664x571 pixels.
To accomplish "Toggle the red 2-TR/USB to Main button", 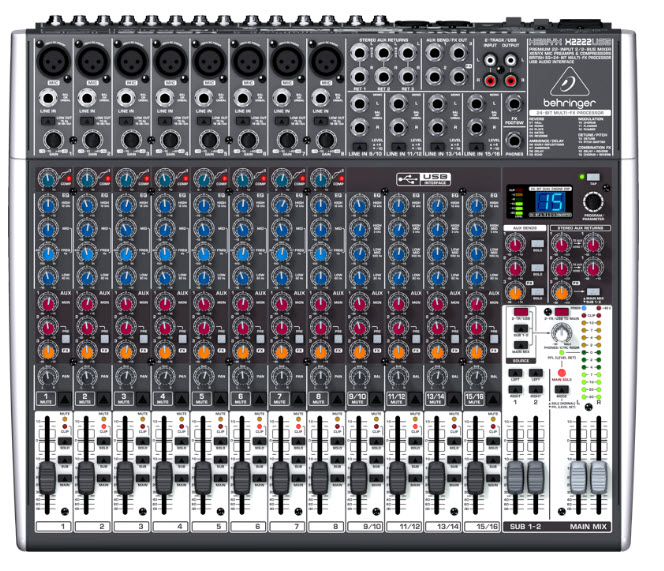I will coord(562,312).
